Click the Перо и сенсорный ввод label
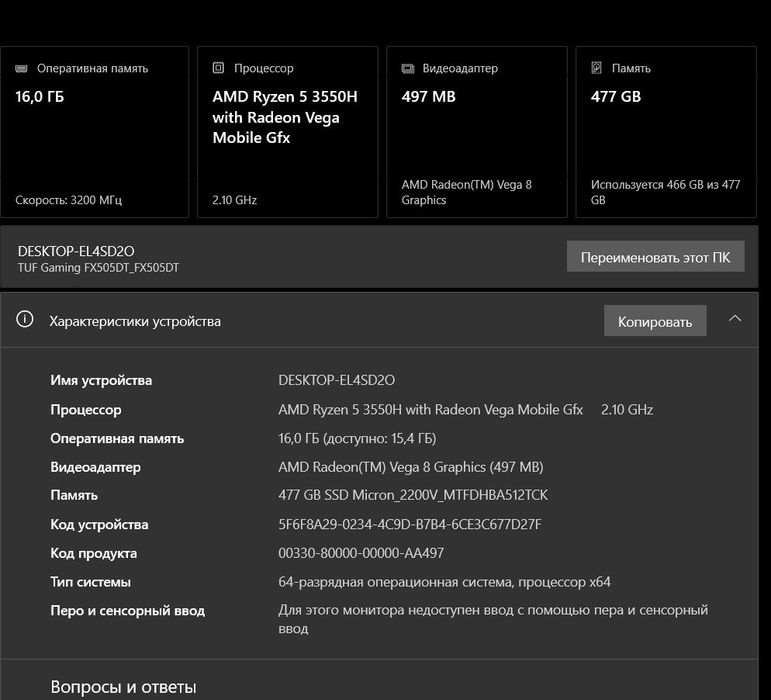This screenshot has height=700, width=771. 127,611
